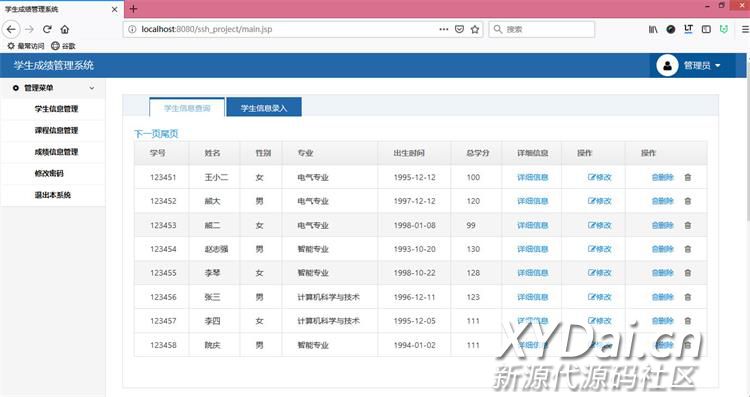Go to browser home icon

pyautogui.click(x=65, y=29)
